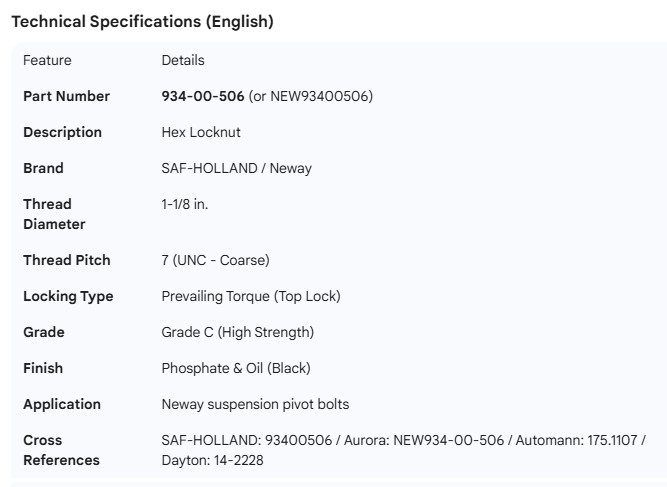The height and width of the screenshot is (487, 667).
Task: Select the Grade C (High Strength) value
Action: pyautogui.click(x=237, y=332)
